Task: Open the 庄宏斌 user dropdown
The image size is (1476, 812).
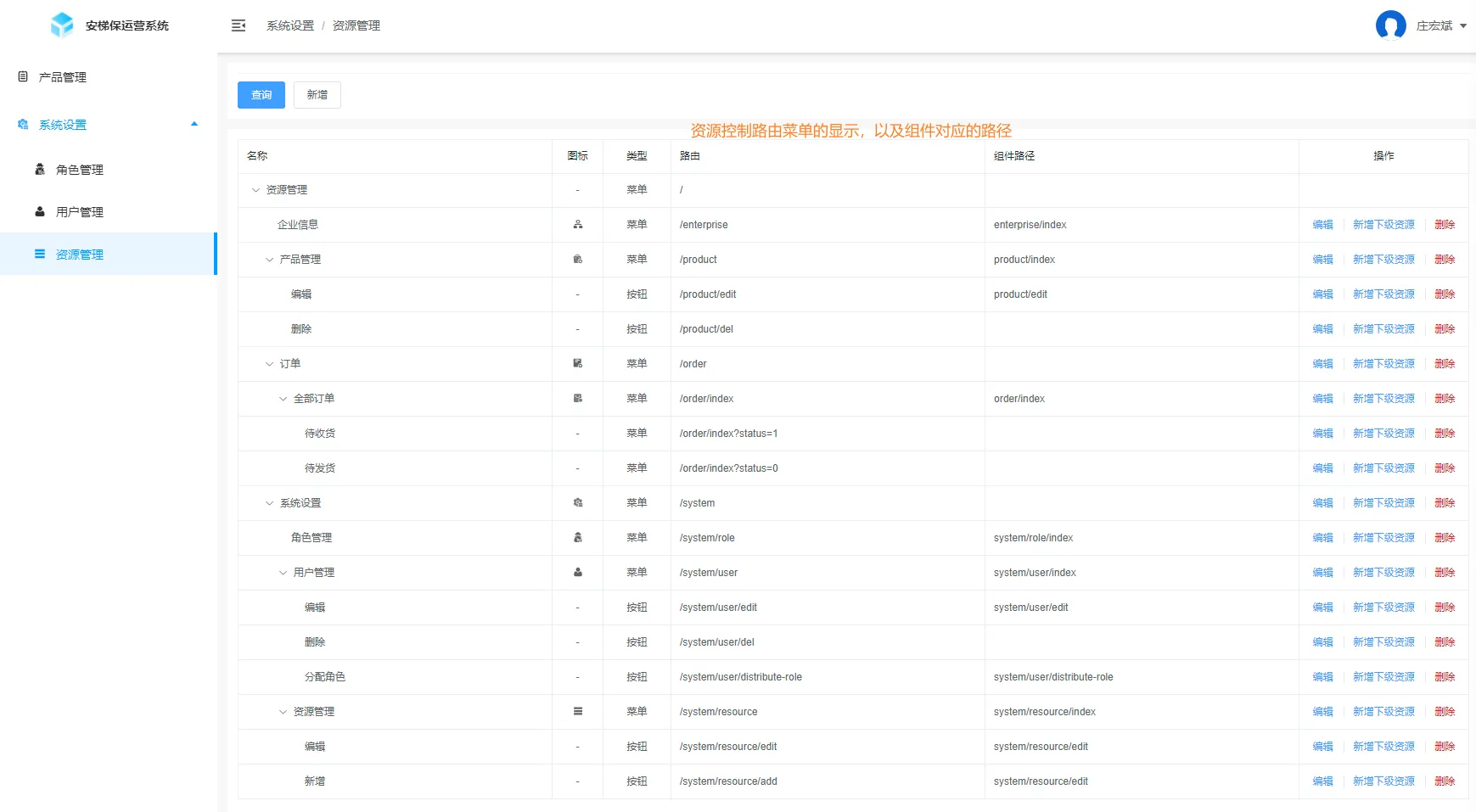Action: click(1441, 25)
